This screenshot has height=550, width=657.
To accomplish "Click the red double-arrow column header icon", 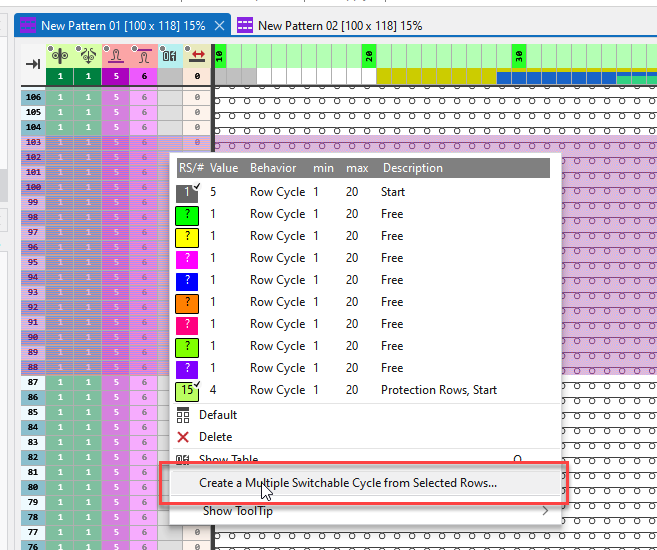I will [198, 56].
